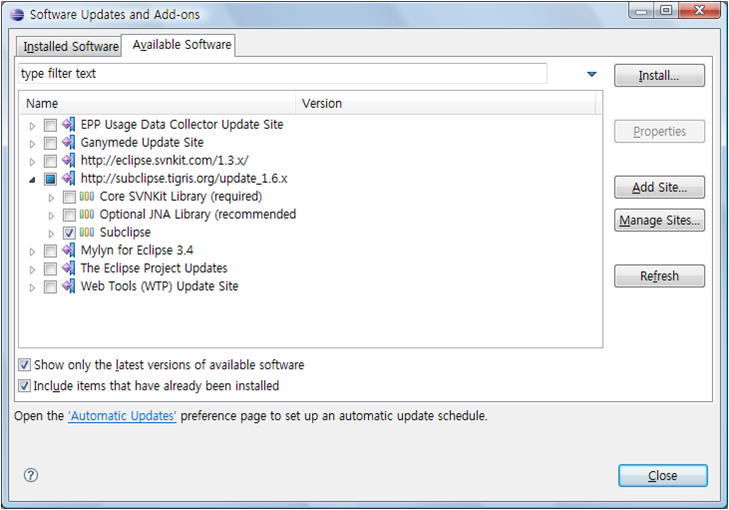The image size is (729, 510).
Task: Click the Add Site... button
Action: [x=659, y=187]
